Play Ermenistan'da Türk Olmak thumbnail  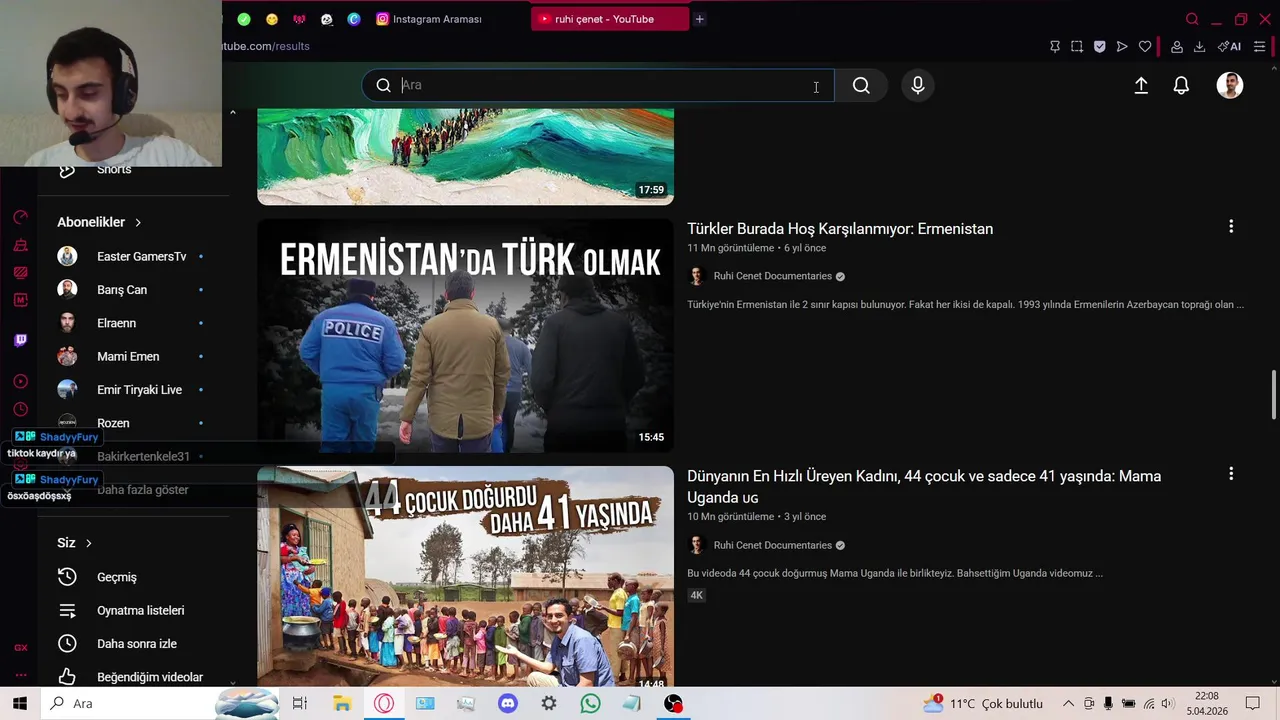(x=465, y=336)
